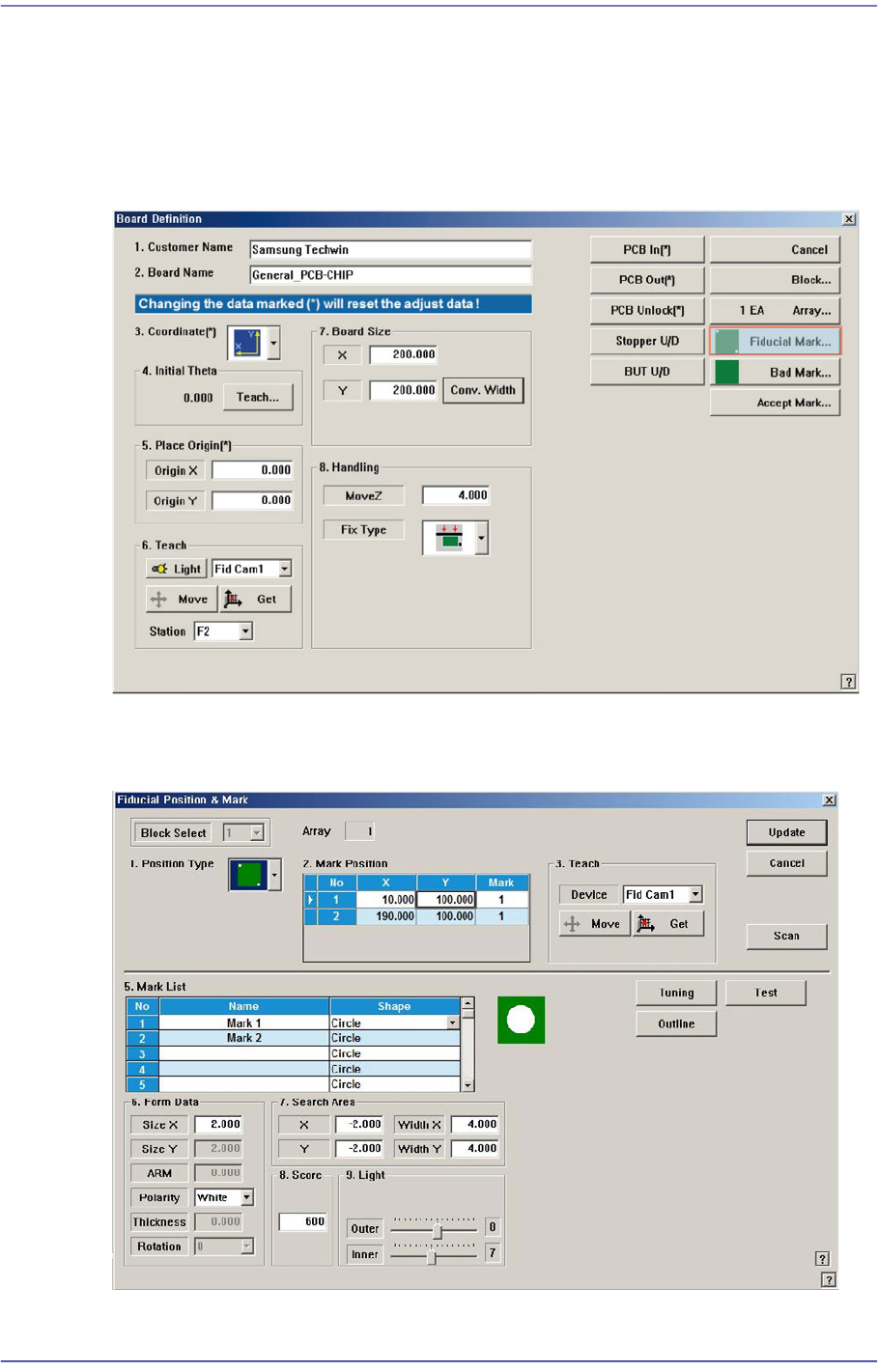Image resolution: width=878 pixels, height=1372 pixels.
Task: Toggle BUT U/D
Action: point(647,372)
